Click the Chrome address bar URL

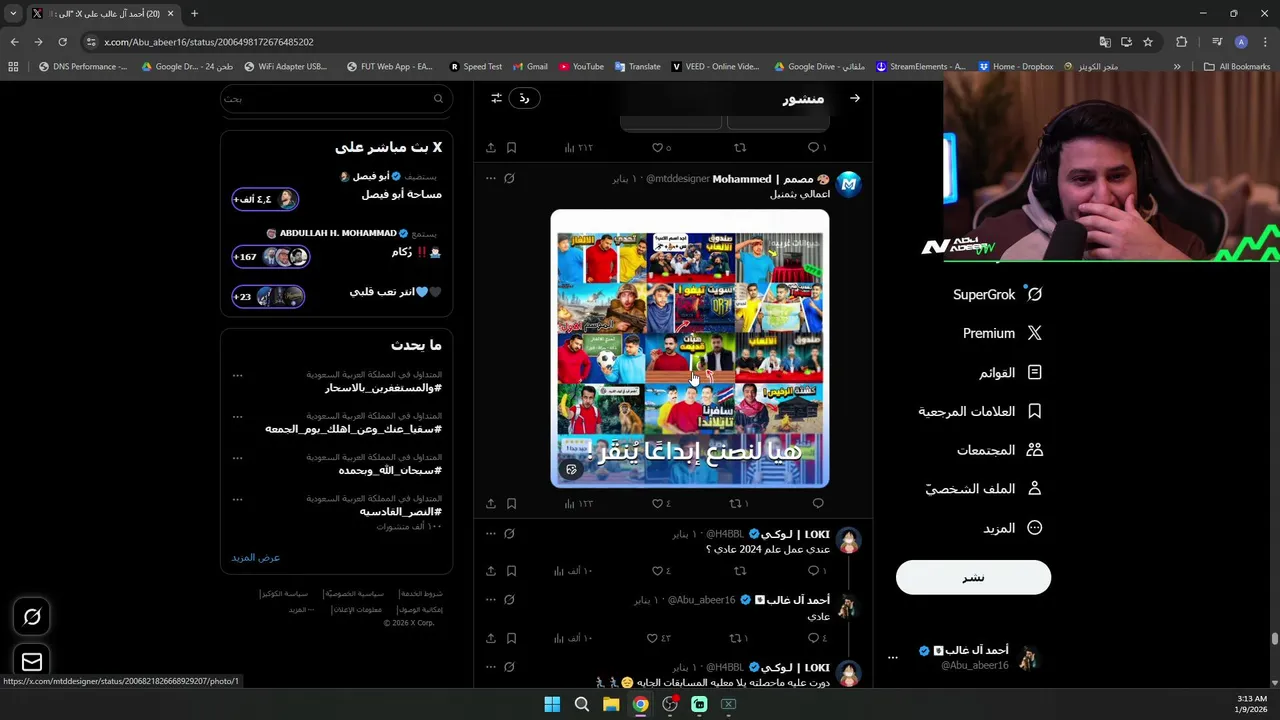point(209,42)
